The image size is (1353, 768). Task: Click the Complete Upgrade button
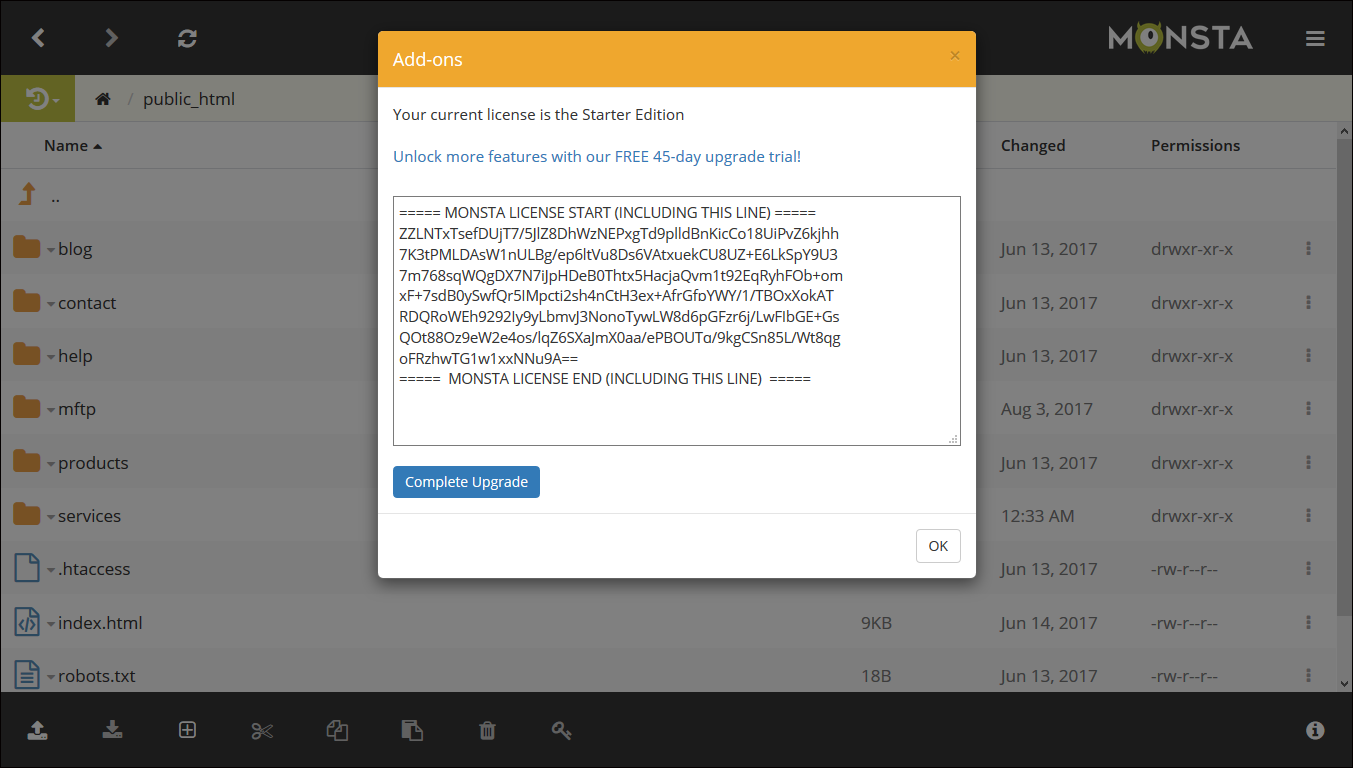pyautogui.click(x=466, y=482)
